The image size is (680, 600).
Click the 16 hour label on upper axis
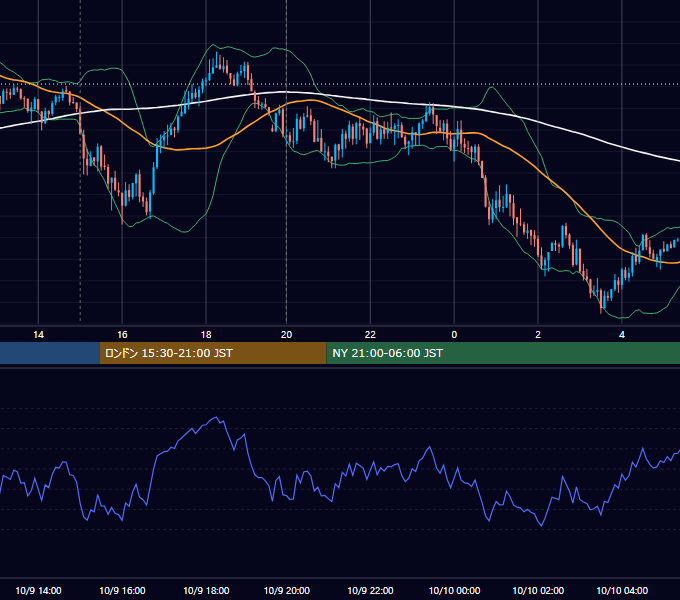(122, 335)
